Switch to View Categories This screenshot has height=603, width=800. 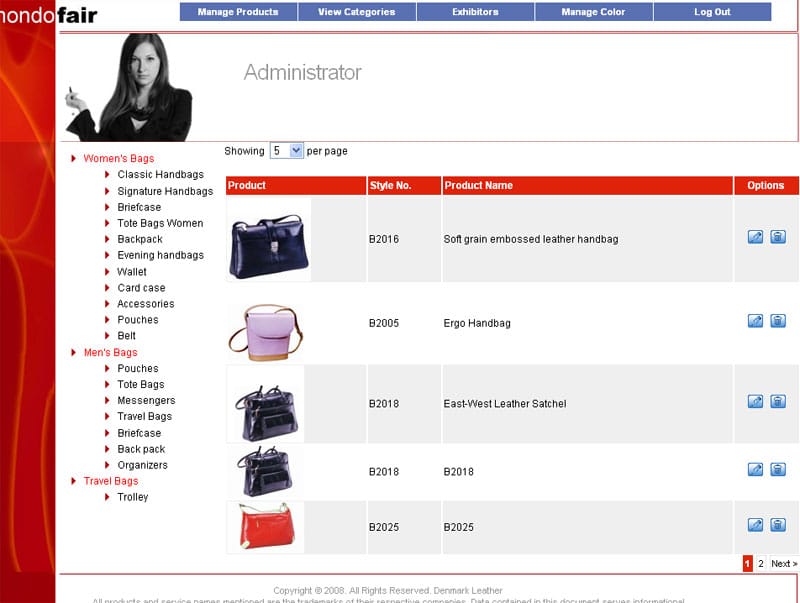[x=355, y=12]
